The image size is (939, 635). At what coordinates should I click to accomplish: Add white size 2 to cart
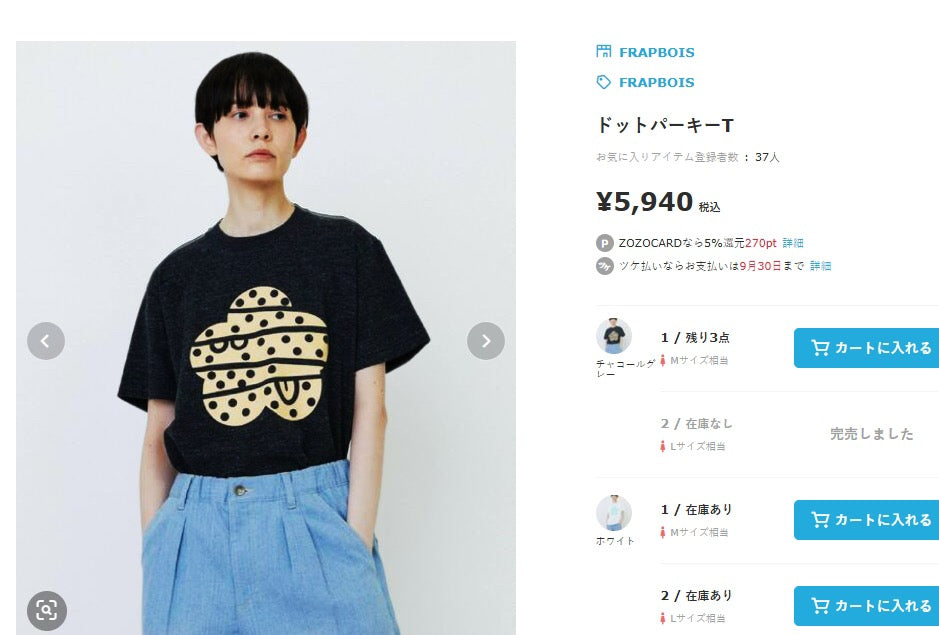867,606
